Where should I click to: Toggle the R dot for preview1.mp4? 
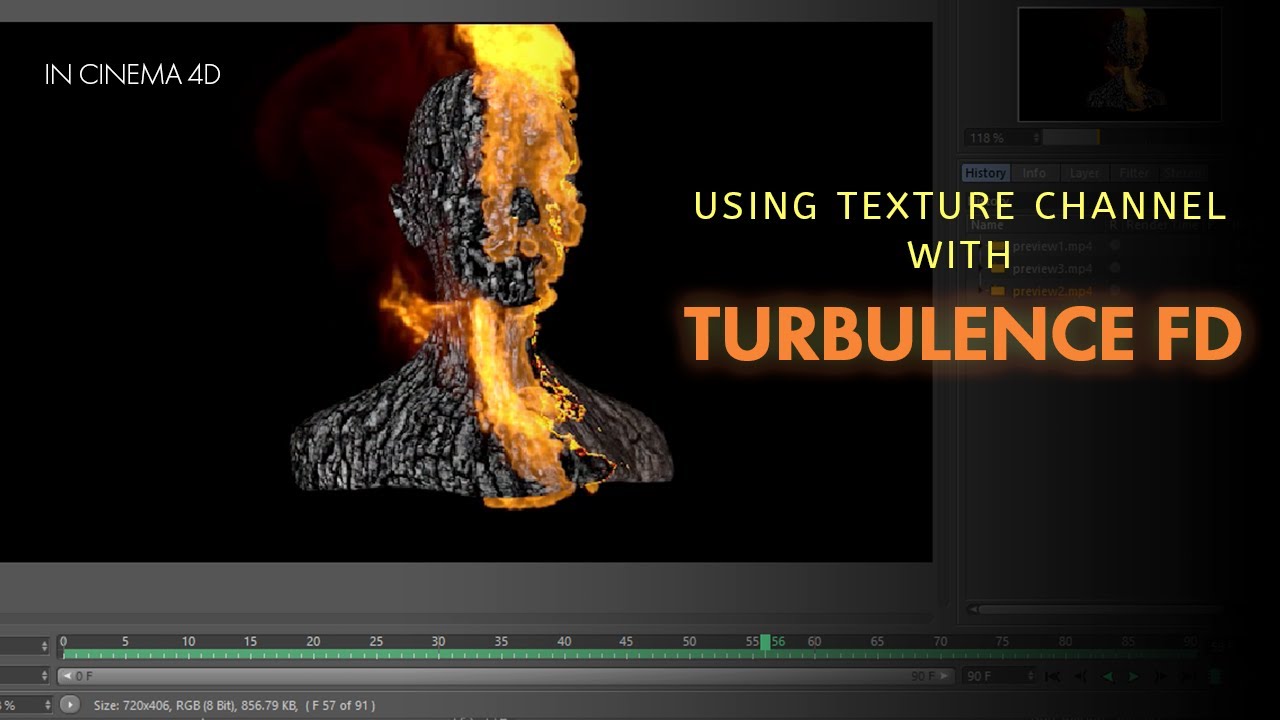[x=1114, y=246]
